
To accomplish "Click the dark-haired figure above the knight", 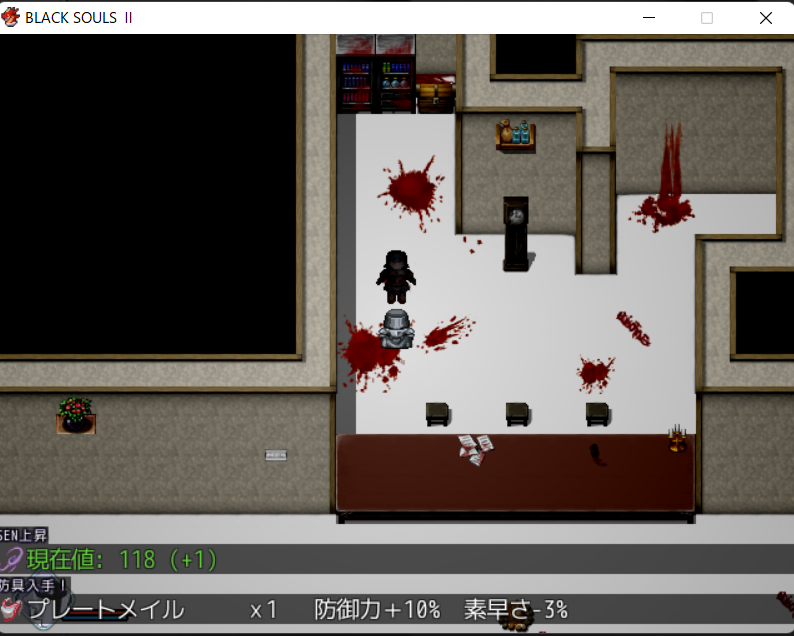I will pos(396,276).
